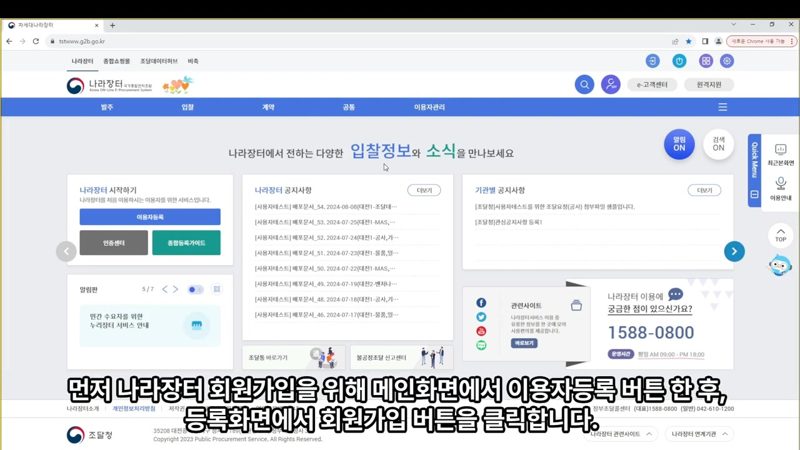This screenshot has width=800, height=450.
Task: Bookmark page with the star icon
Action: click(x=689, y=41)
